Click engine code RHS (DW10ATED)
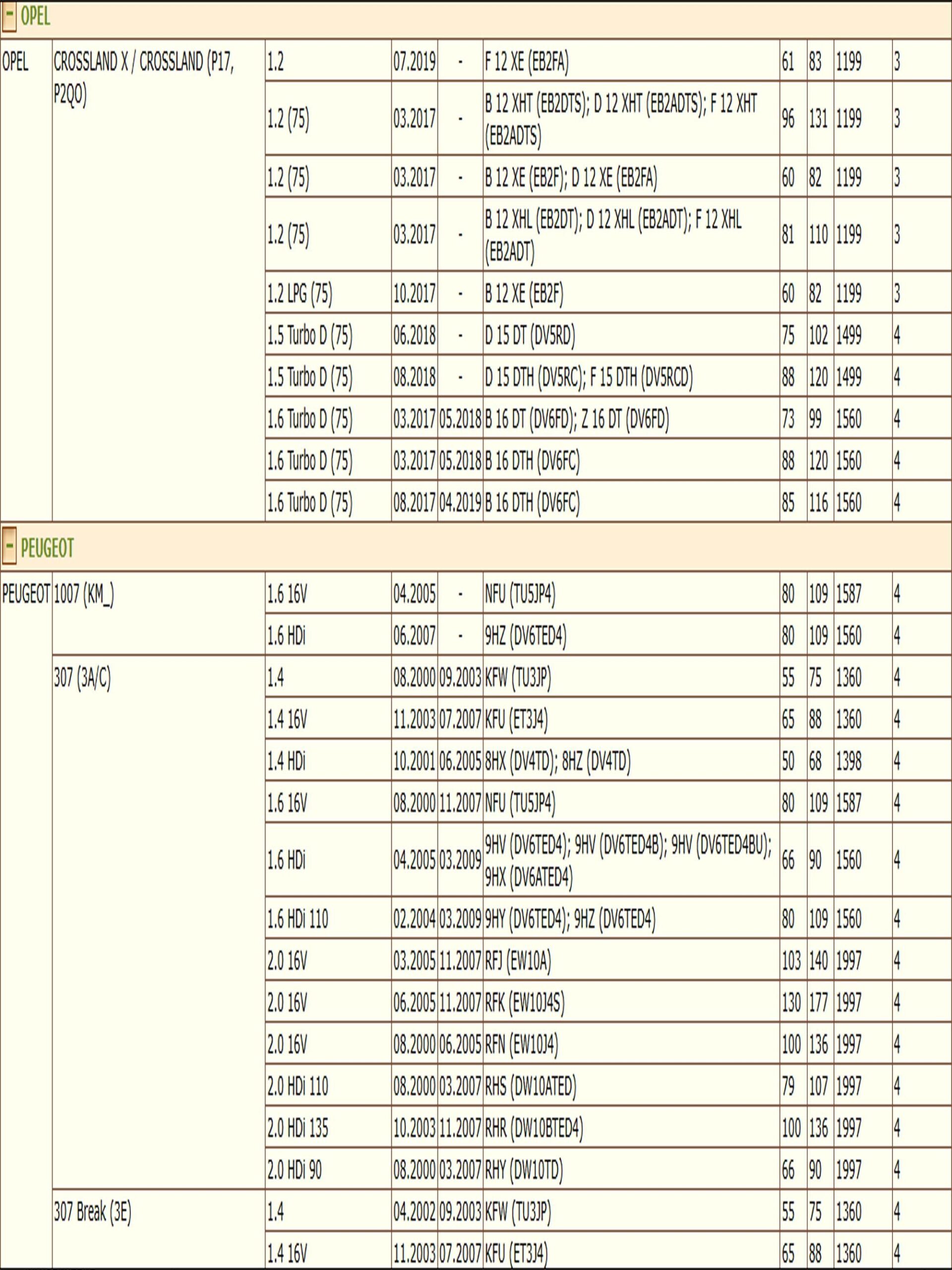952x1270 pixels. point(530,1086)
